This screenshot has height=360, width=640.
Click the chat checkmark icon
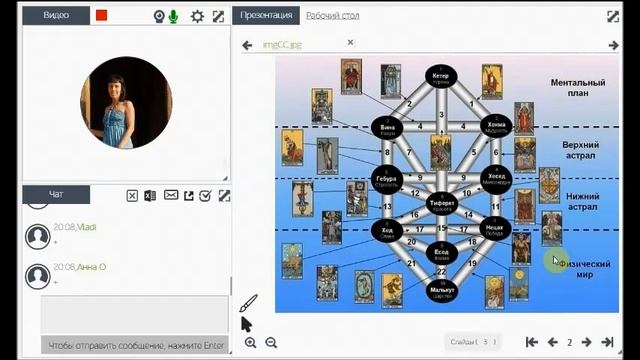[205, 196]
